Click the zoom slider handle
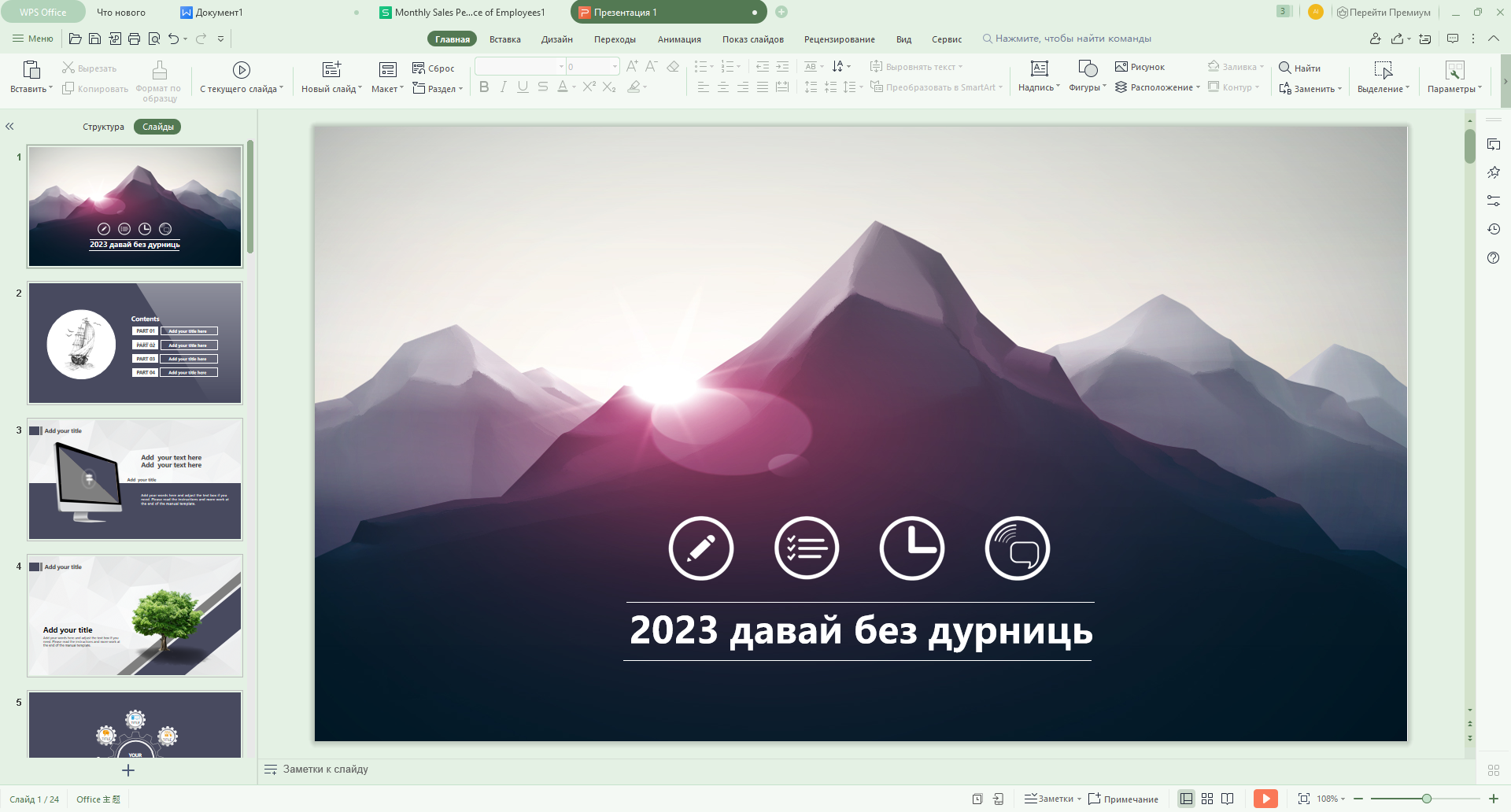 pos(1426,799)
